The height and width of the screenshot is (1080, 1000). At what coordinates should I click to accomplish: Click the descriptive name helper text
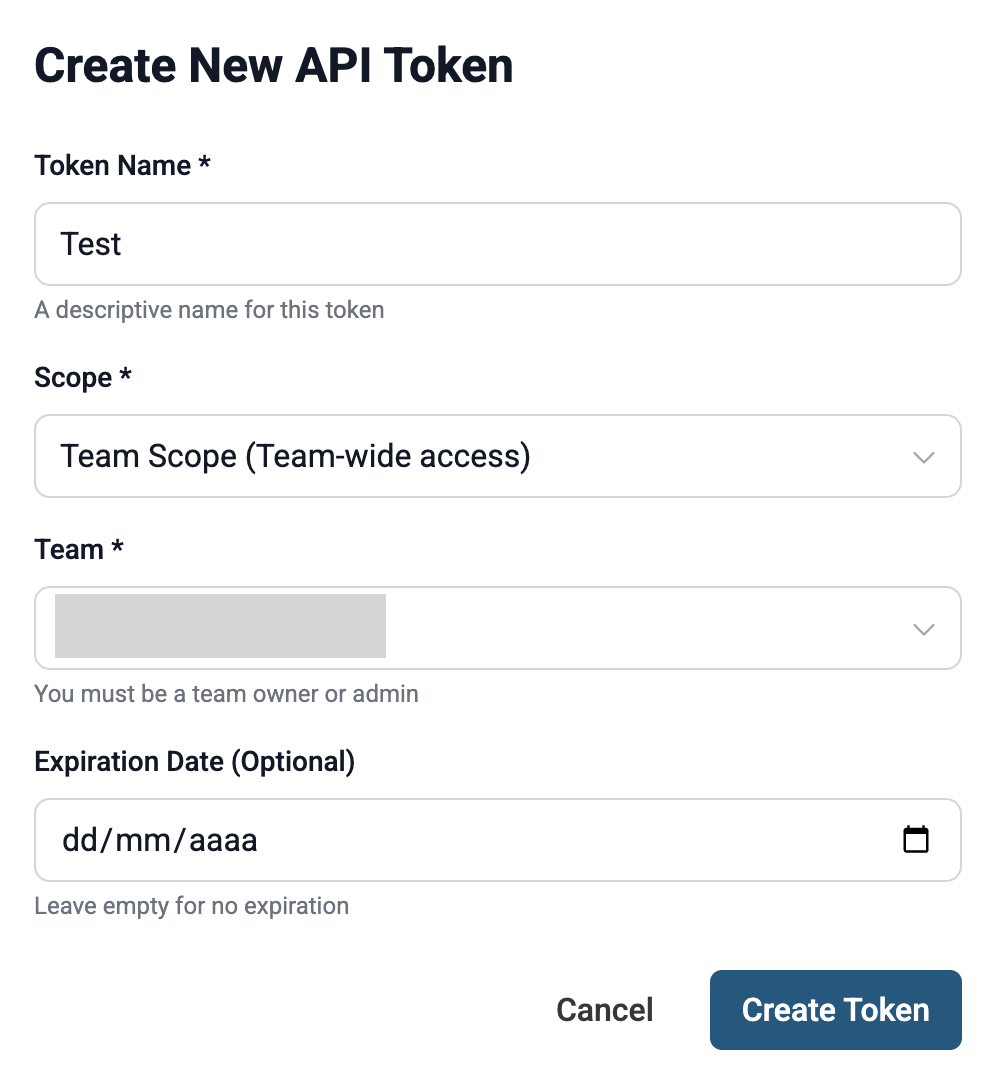(x=209, y=310)
